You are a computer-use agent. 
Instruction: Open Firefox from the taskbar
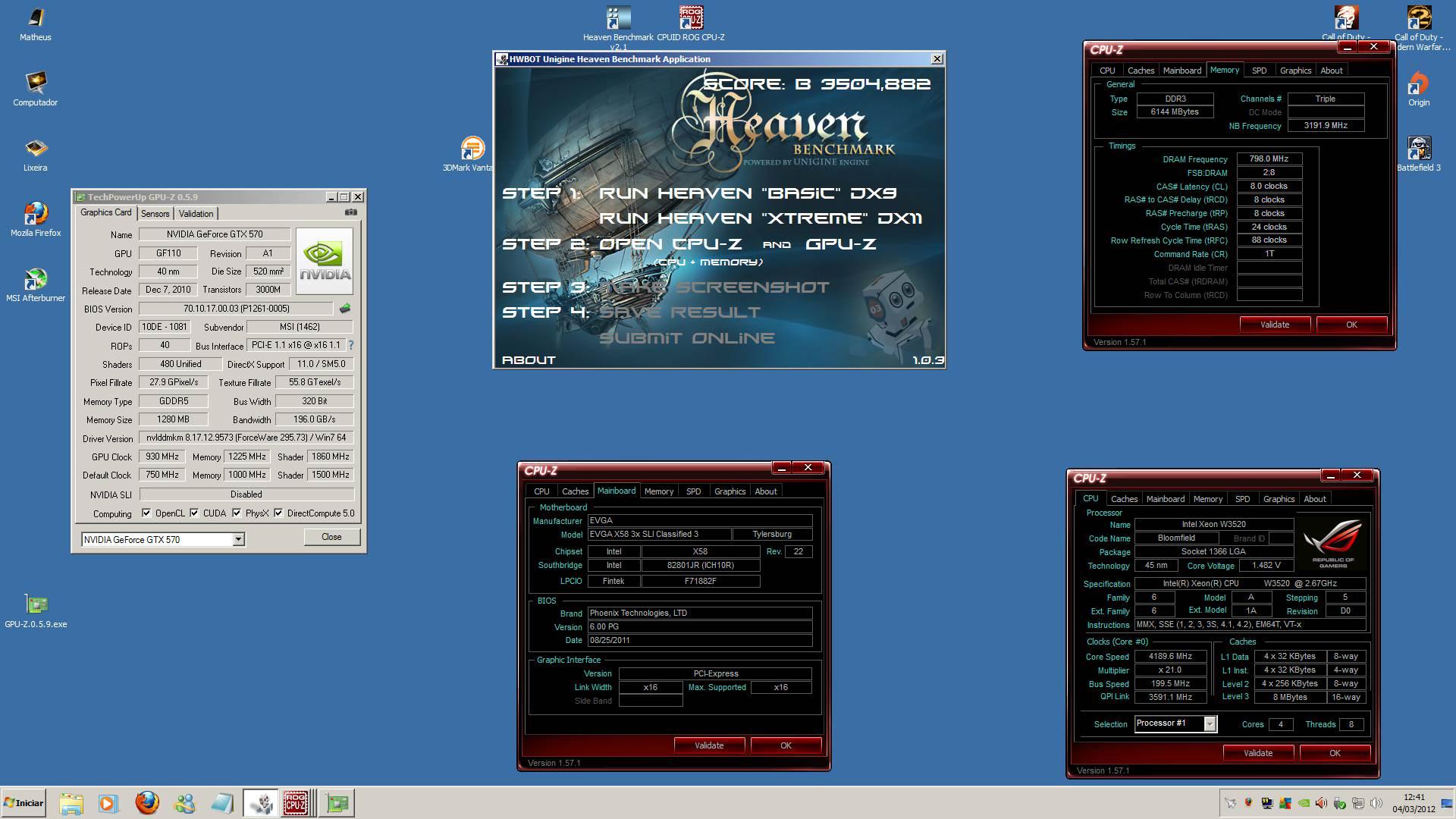point(146,803)
